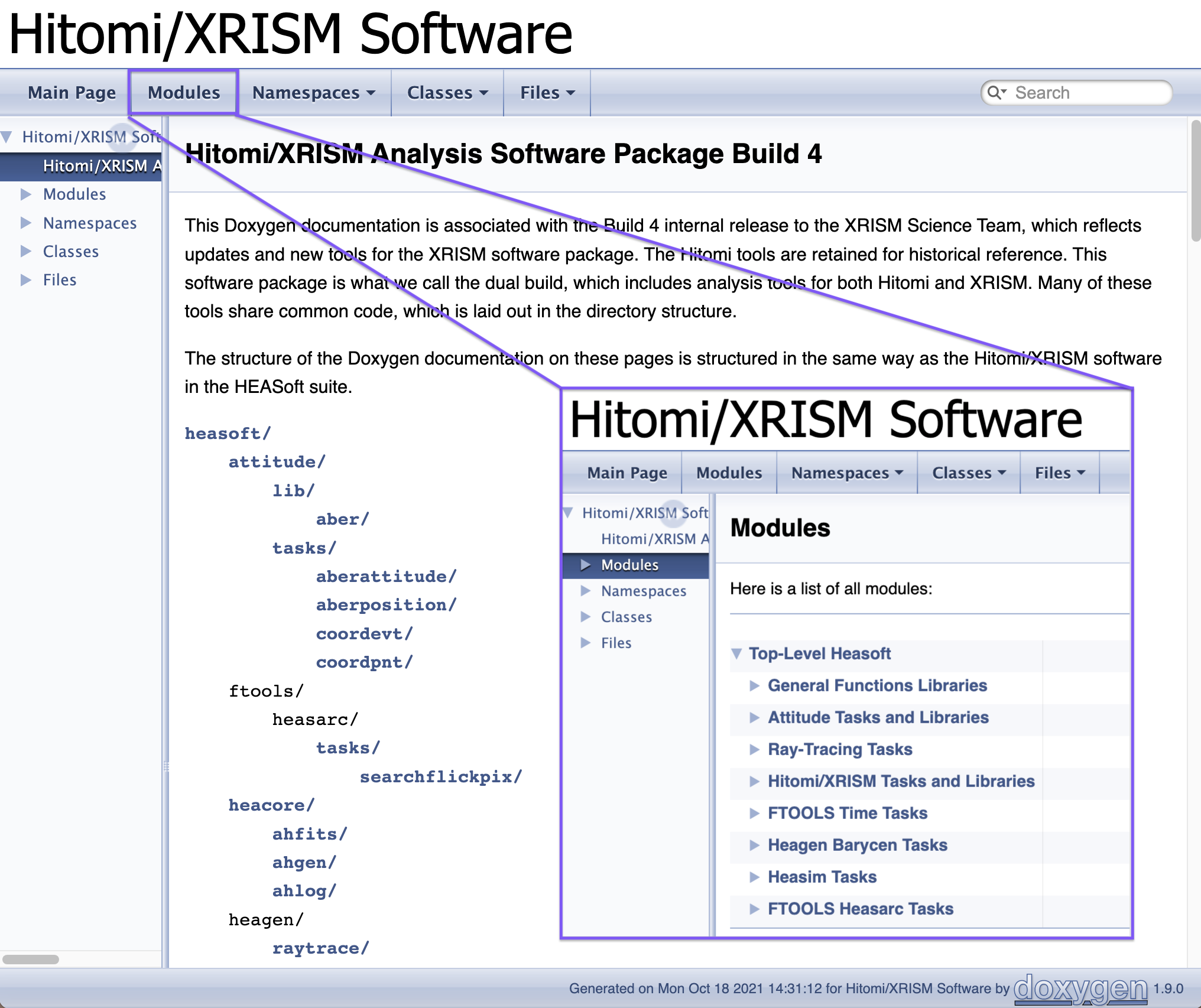Expand the Modules tree node arrow
The image size is (1201, 1008).
tap(26, 194)
